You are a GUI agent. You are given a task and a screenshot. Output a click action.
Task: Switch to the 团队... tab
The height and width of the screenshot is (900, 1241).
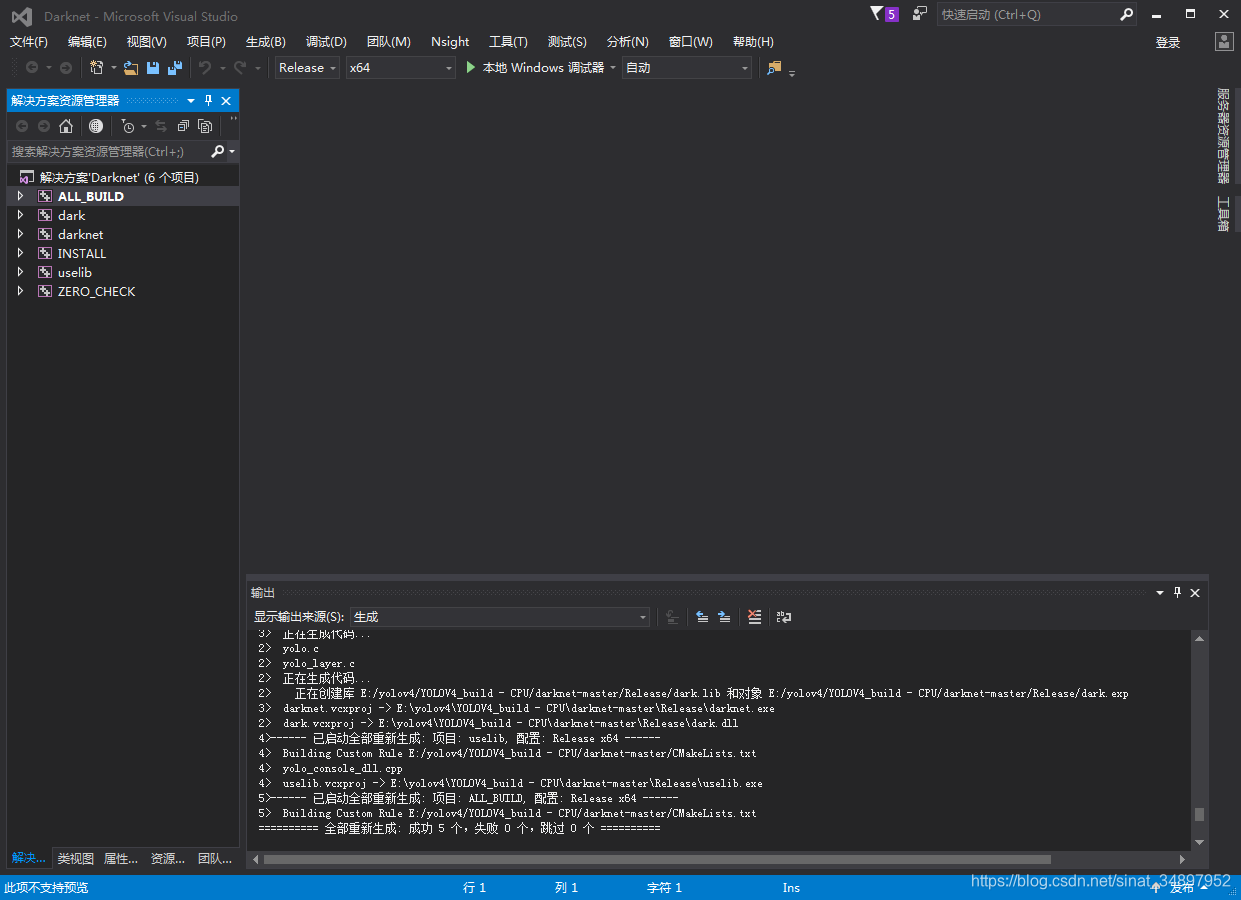point(215,858)
